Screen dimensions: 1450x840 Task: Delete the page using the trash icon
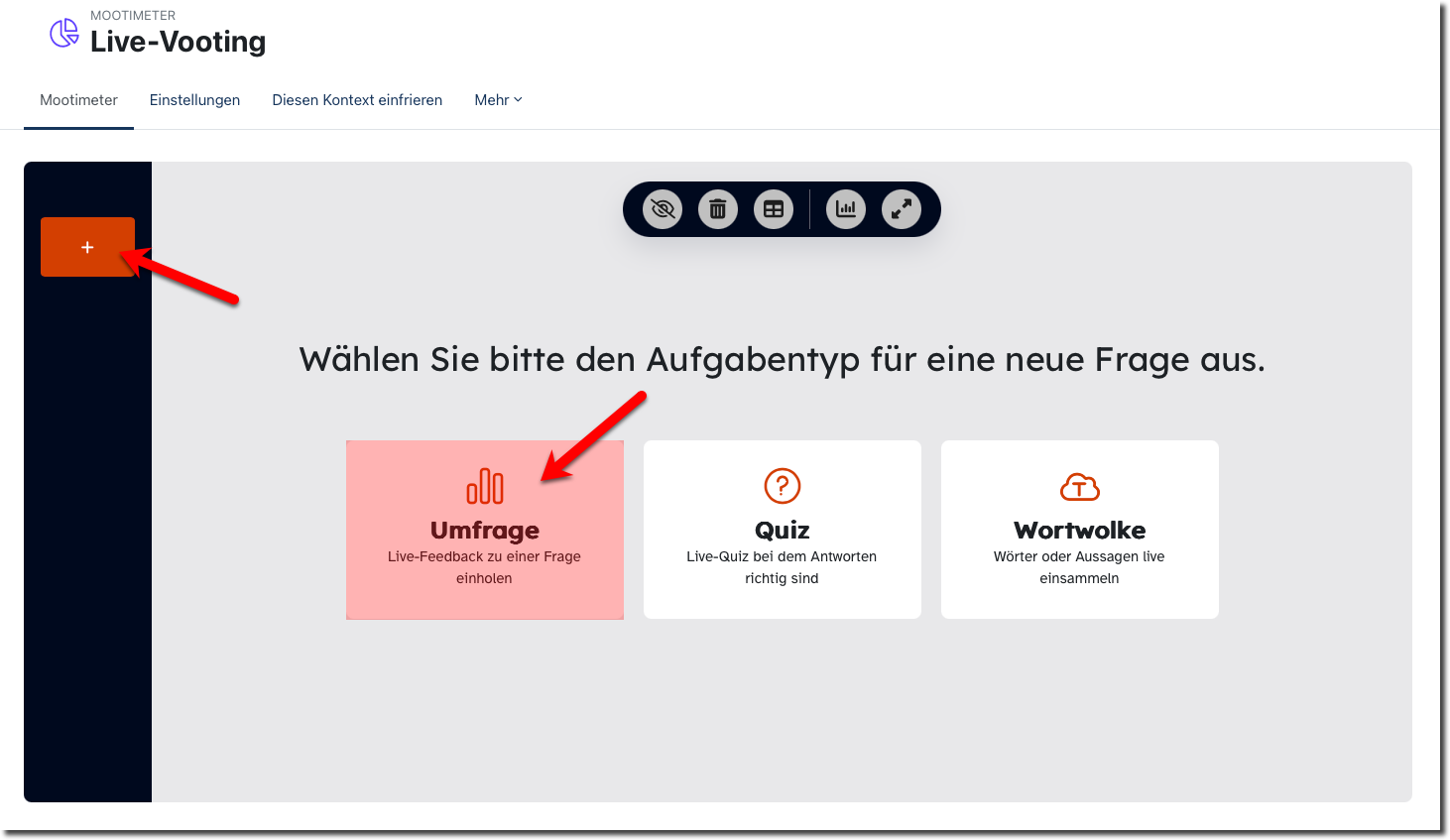pos(718,209)
